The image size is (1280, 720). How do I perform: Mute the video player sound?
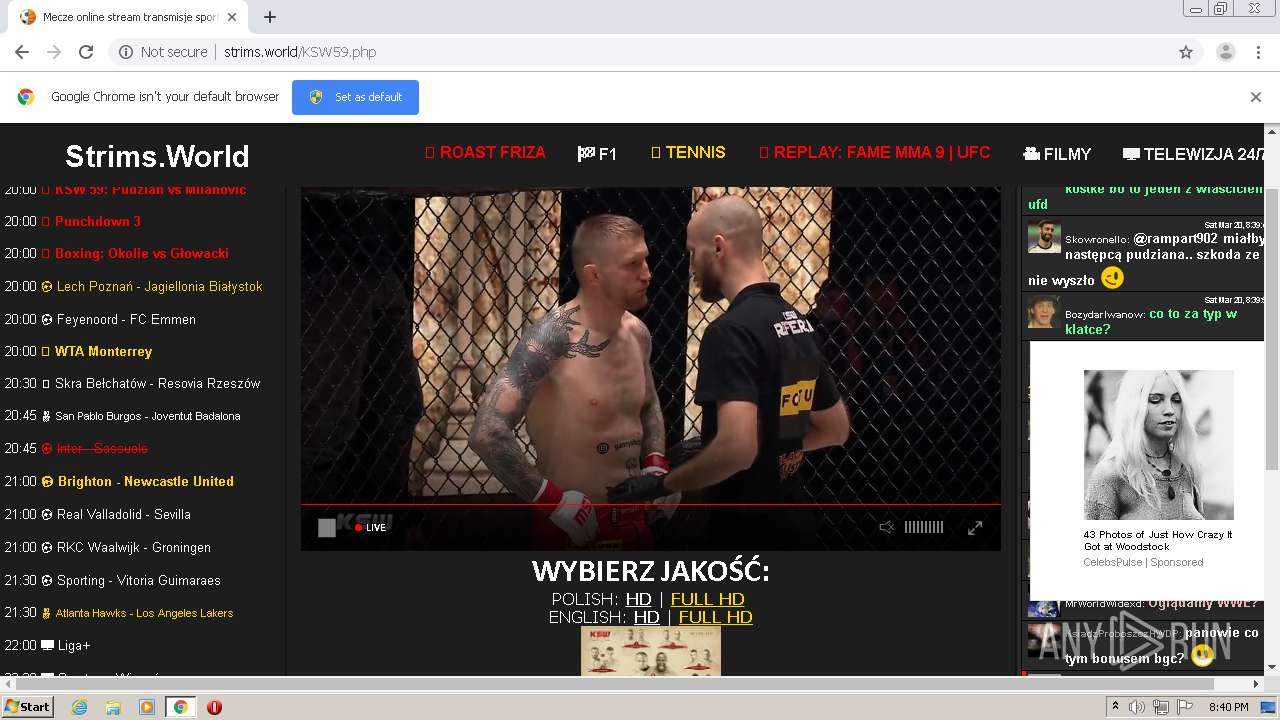click(886, 527)
